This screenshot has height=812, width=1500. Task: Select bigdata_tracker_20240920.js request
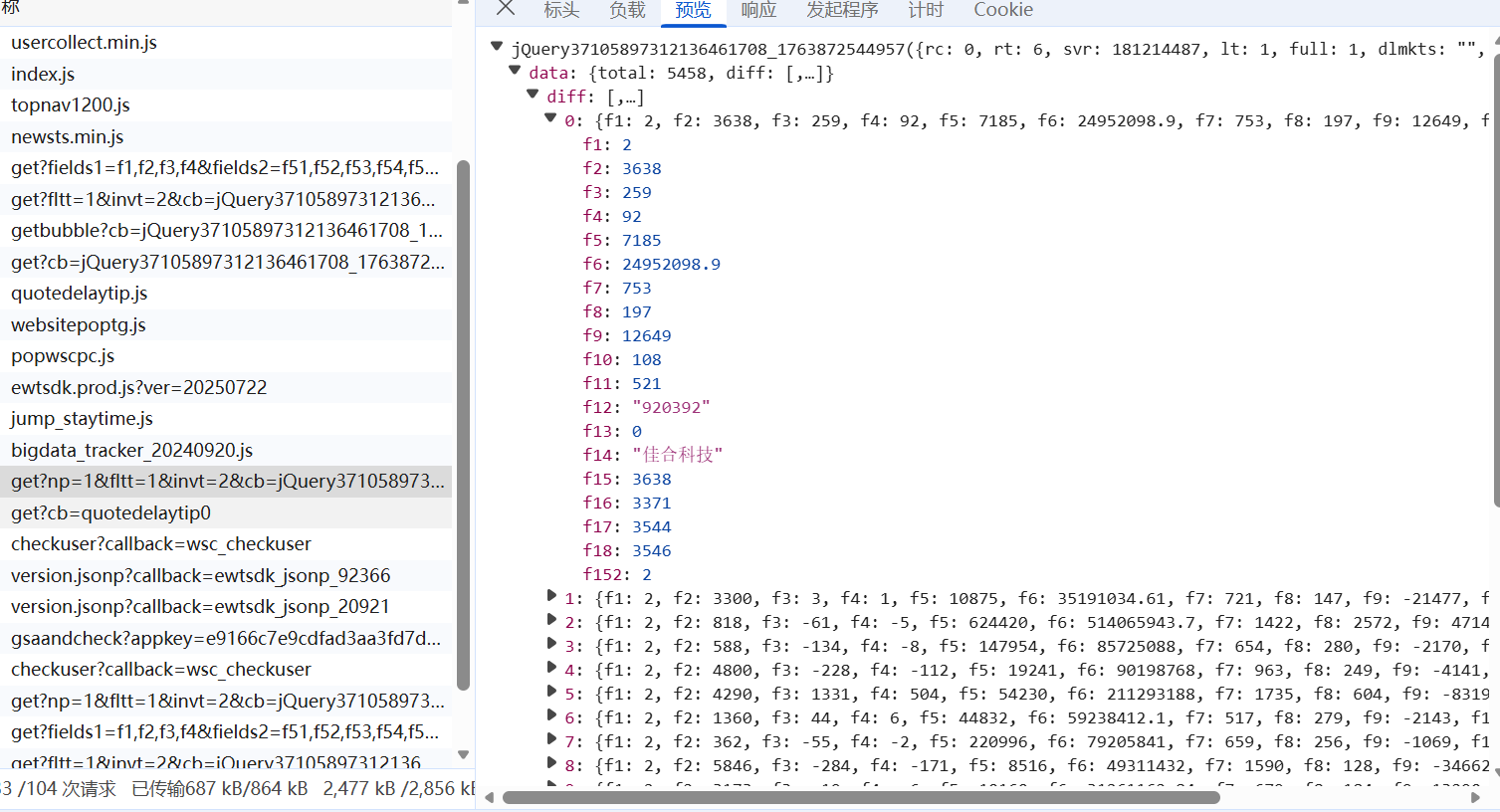pos(226,450)
